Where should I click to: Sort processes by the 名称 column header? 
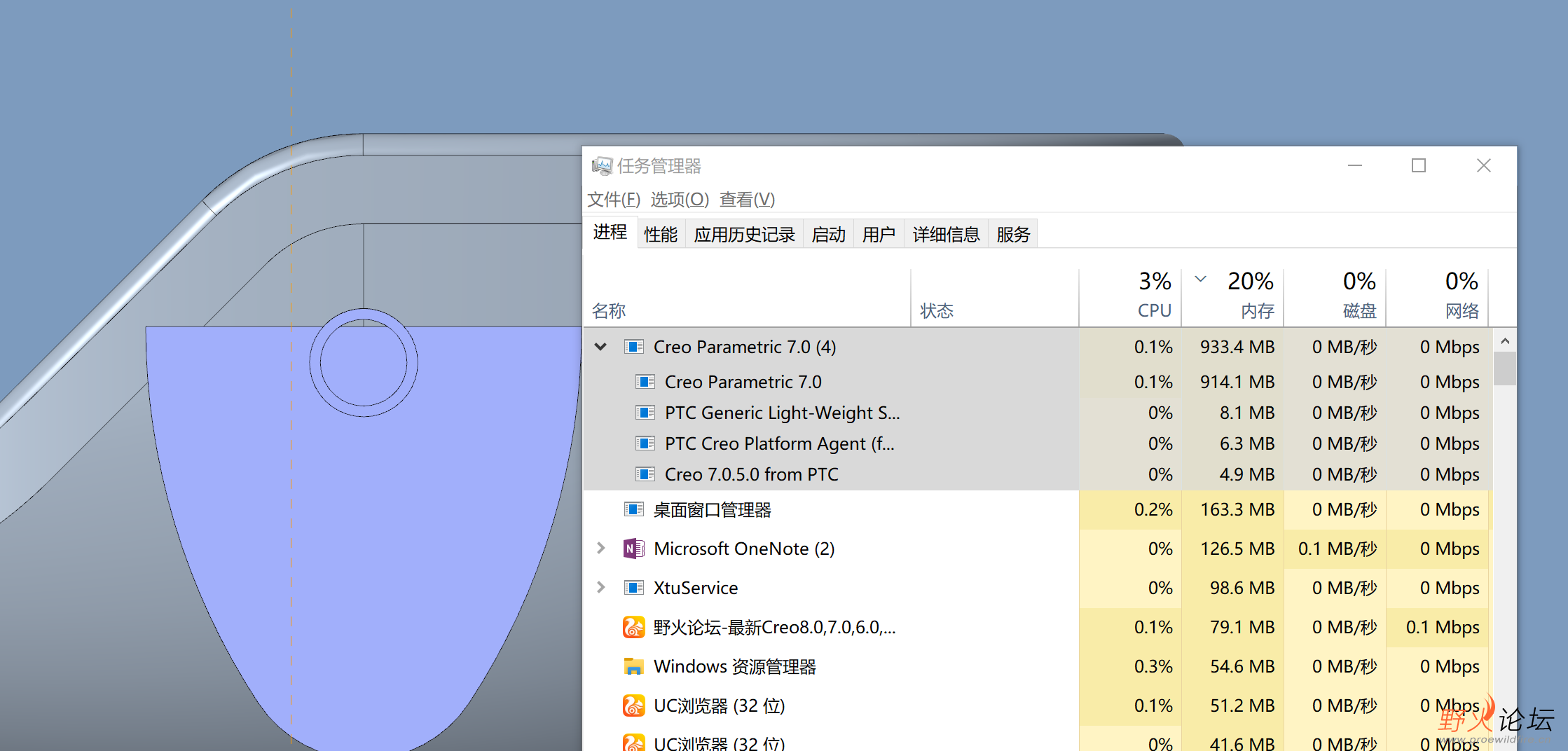point(747,298)
